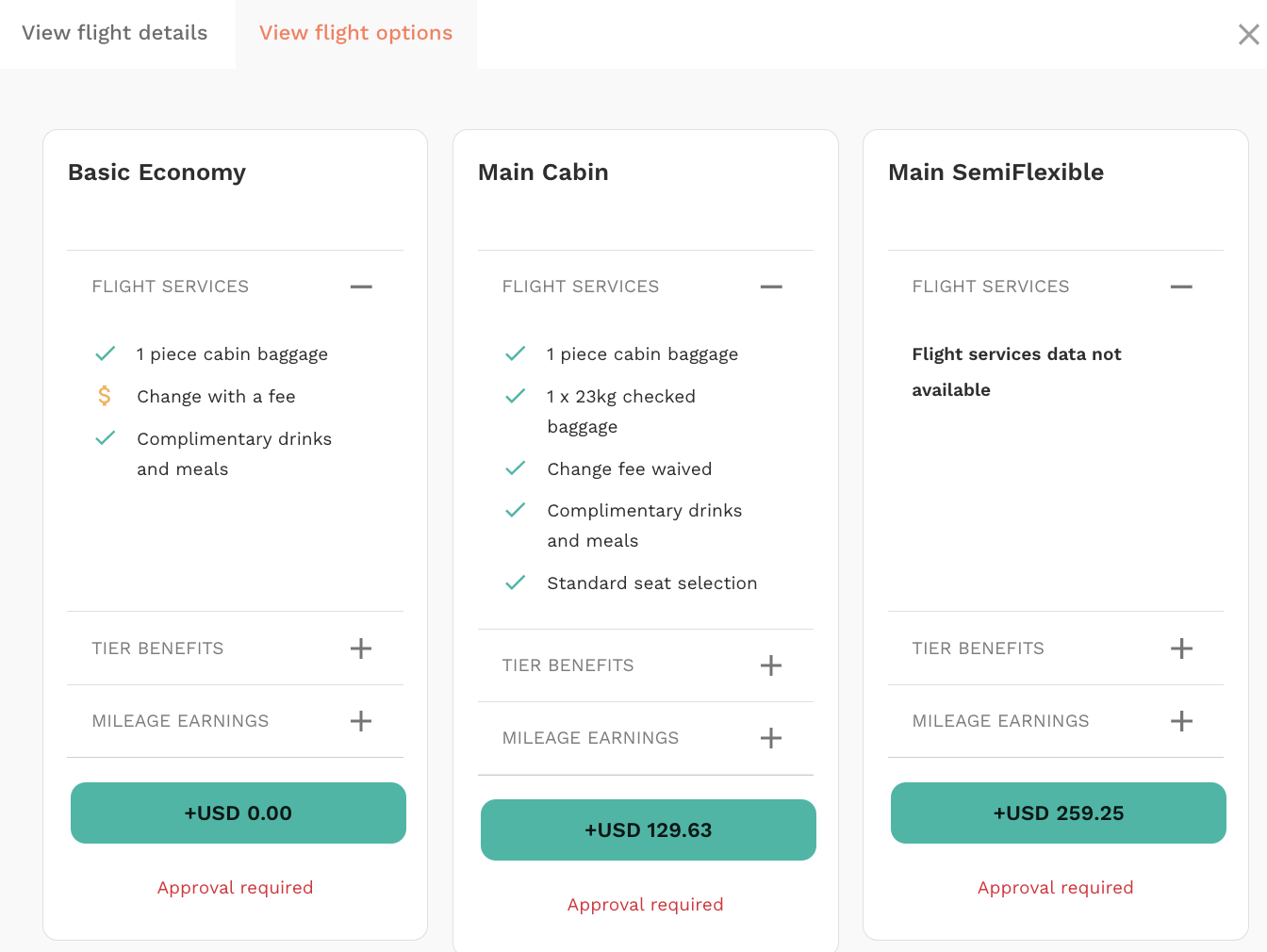Expand Basic Economy tier benefits plus icon
Viewport: 1267px width, 952px height.
361,648
